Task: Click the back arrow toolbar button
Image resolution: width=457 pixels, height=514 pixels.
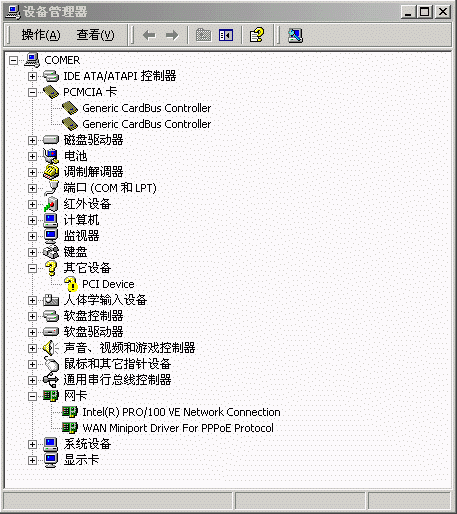Action: coord(149,35)
